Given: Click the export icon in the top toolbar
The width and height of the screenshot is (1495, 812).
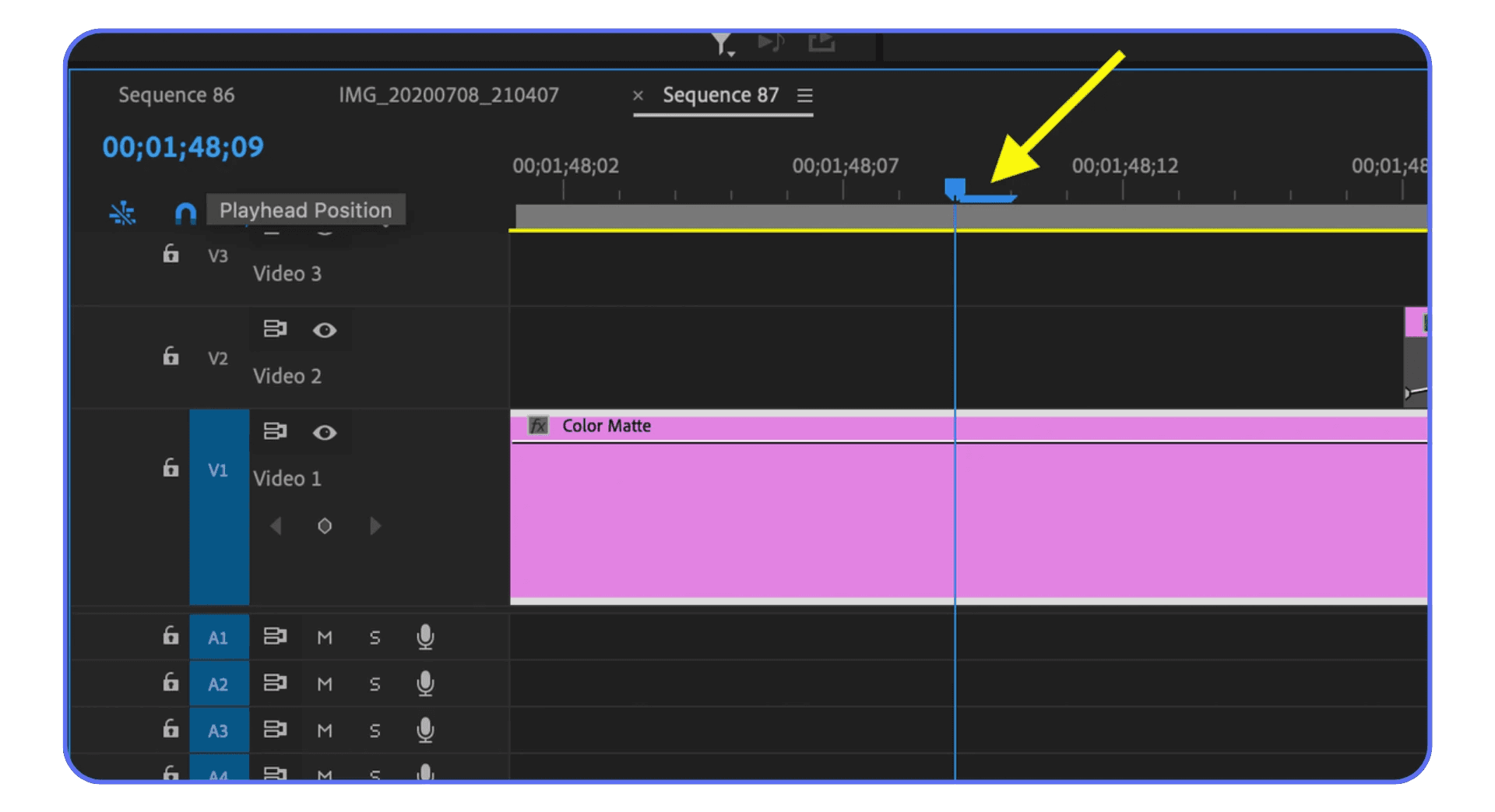Looking at the screenshot, I should coord(821,43).
